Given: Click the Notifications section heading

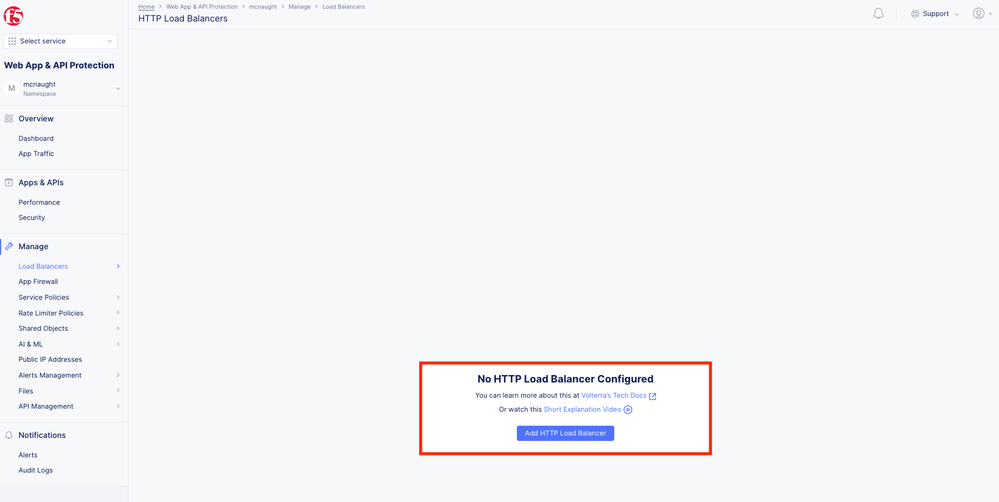Looking at the screenshot, I should (x=42, y=435).
